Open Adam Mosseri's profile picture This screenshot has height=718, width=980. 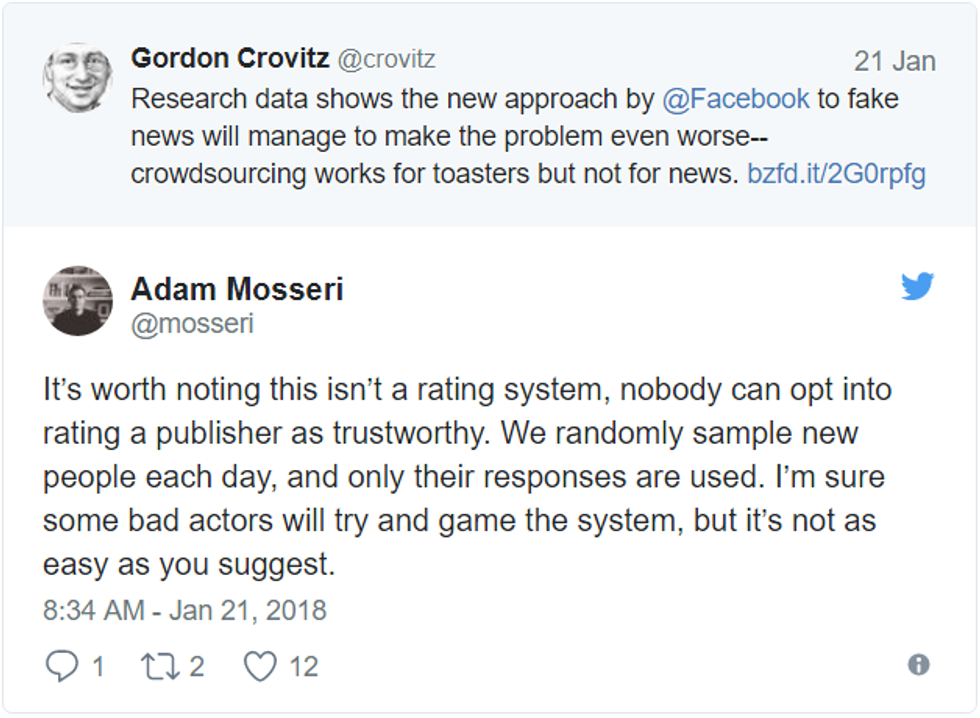click(78, 301)
